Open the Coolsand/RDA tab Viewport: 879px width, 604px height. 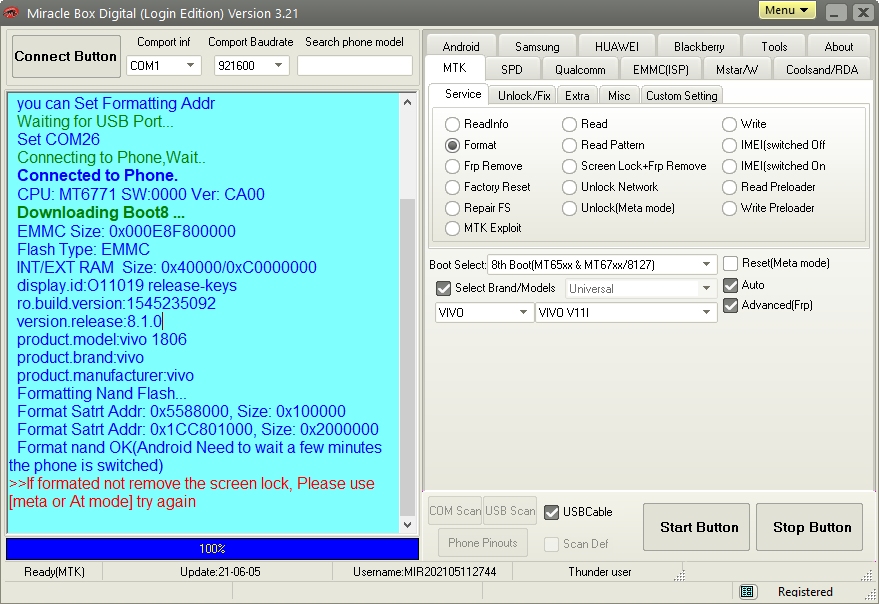click(822, 70)
